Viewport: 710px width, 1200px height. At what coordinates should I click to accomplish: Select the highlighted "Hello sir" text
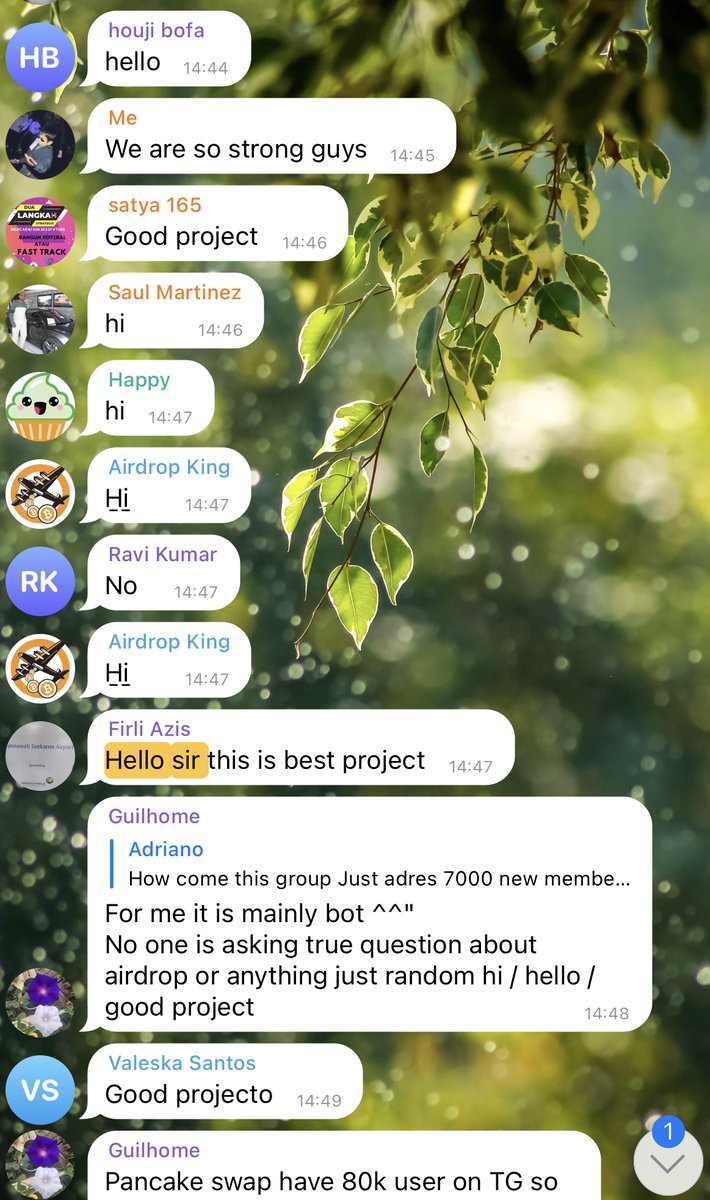click(x=157, y=760)
